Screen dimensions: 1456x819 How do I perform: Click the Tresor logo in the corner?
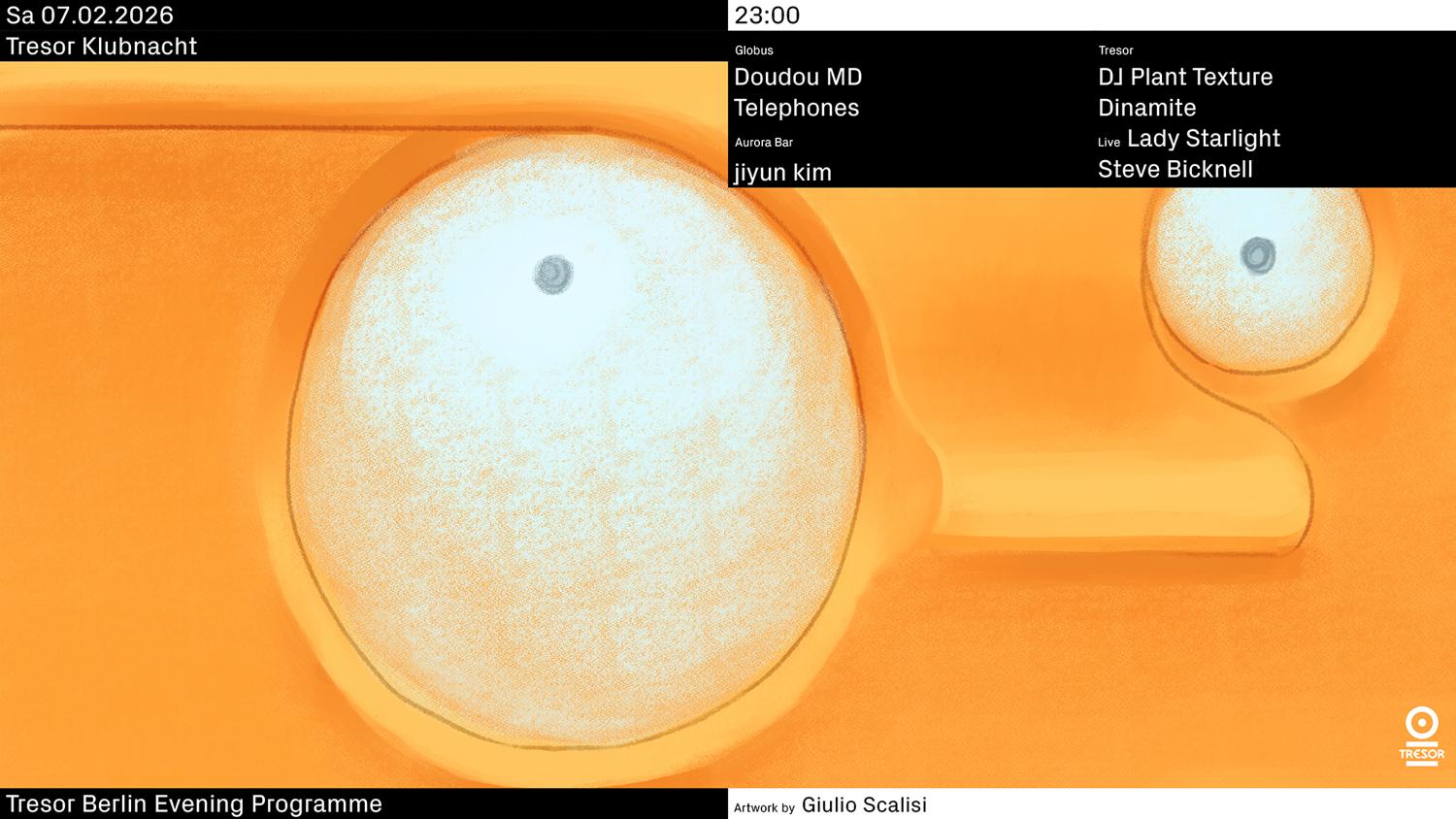[x=1421, y=737]
